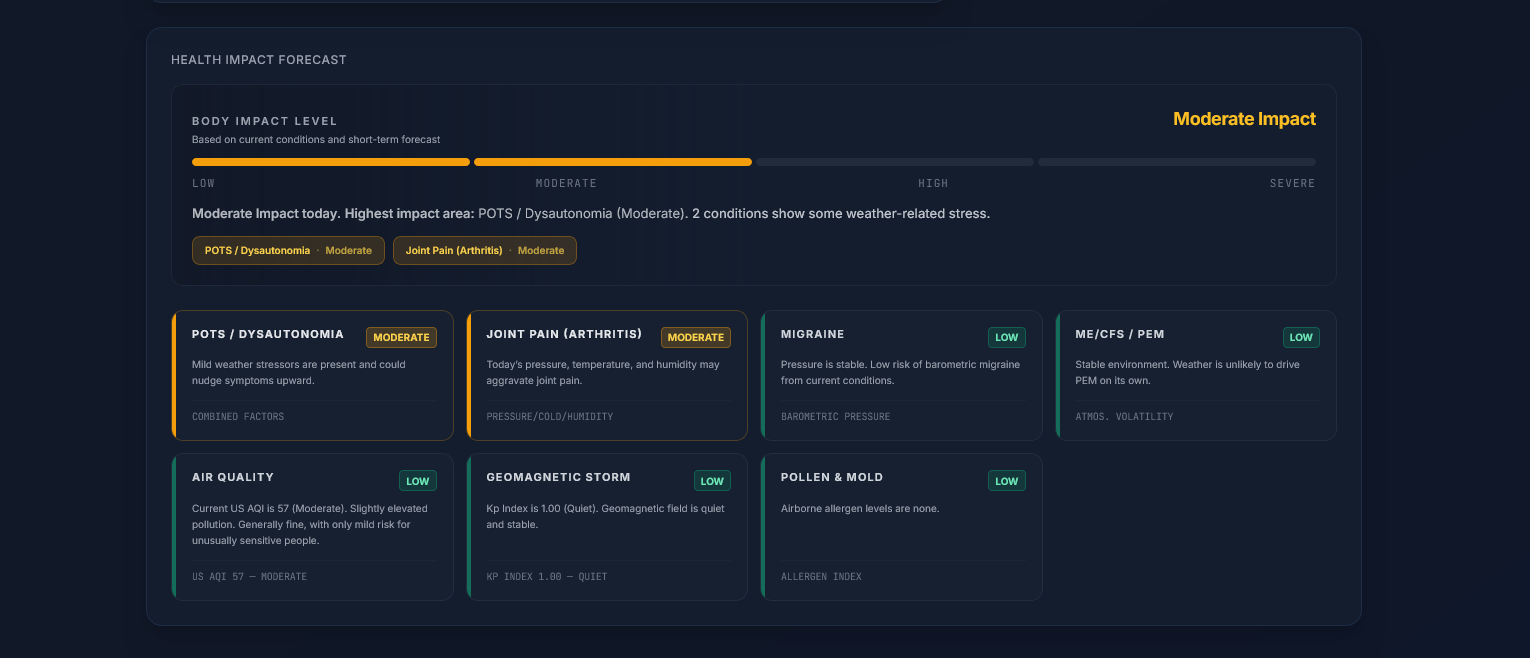Image resolution: width=1530 pixels, height=658 pixels.
Task: Click the unfilled Severe impact bar segment
Action: point(1176,162)
